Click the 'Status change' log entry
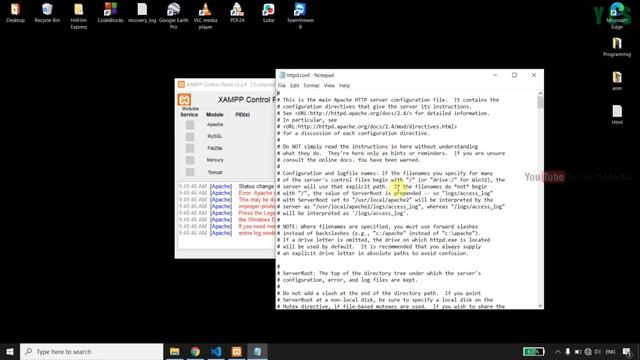Viewport: 640px width, 360px height. pos(256,186)
